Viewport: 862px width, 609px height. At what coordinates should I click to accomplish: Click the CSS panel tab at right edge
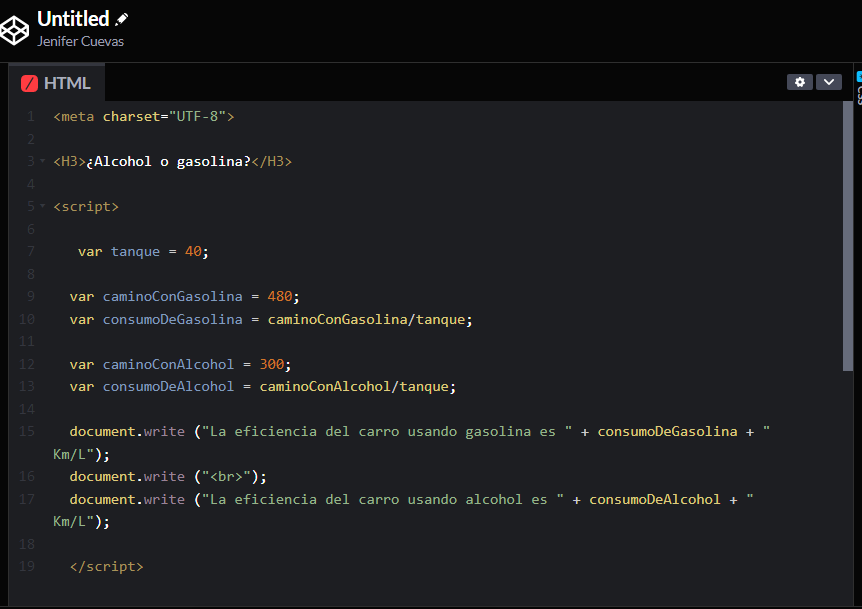859,88
